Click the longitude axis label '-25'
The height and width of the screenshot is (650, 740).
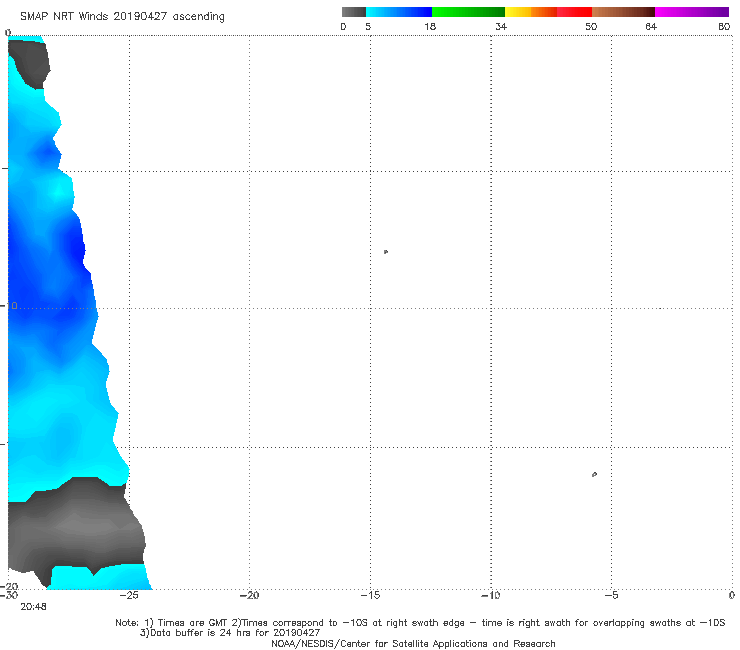point(129,595)
